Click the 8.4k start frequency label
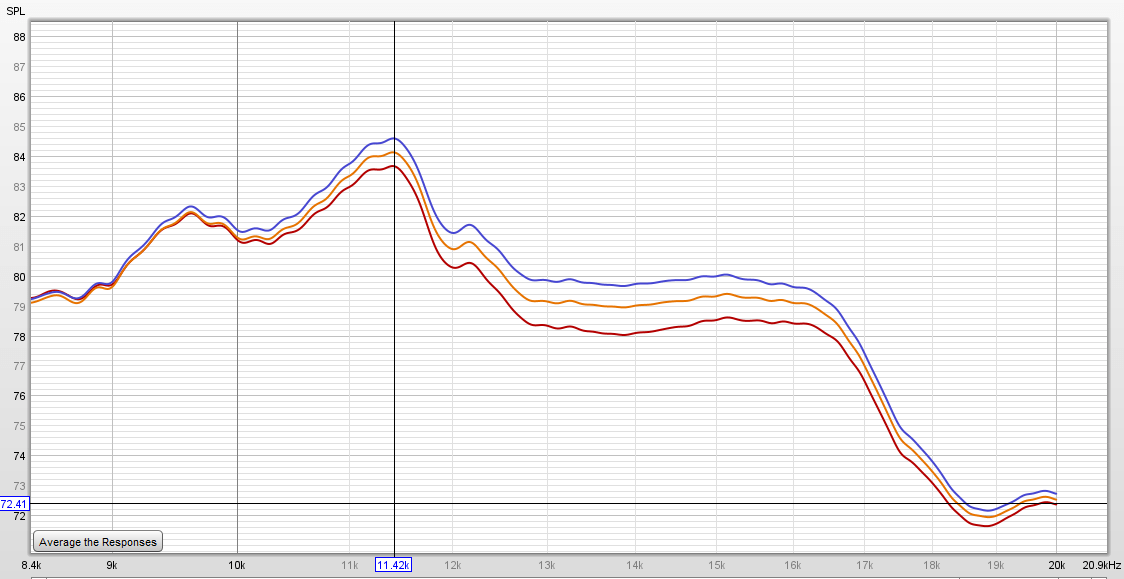 click(x=34, y=565)
